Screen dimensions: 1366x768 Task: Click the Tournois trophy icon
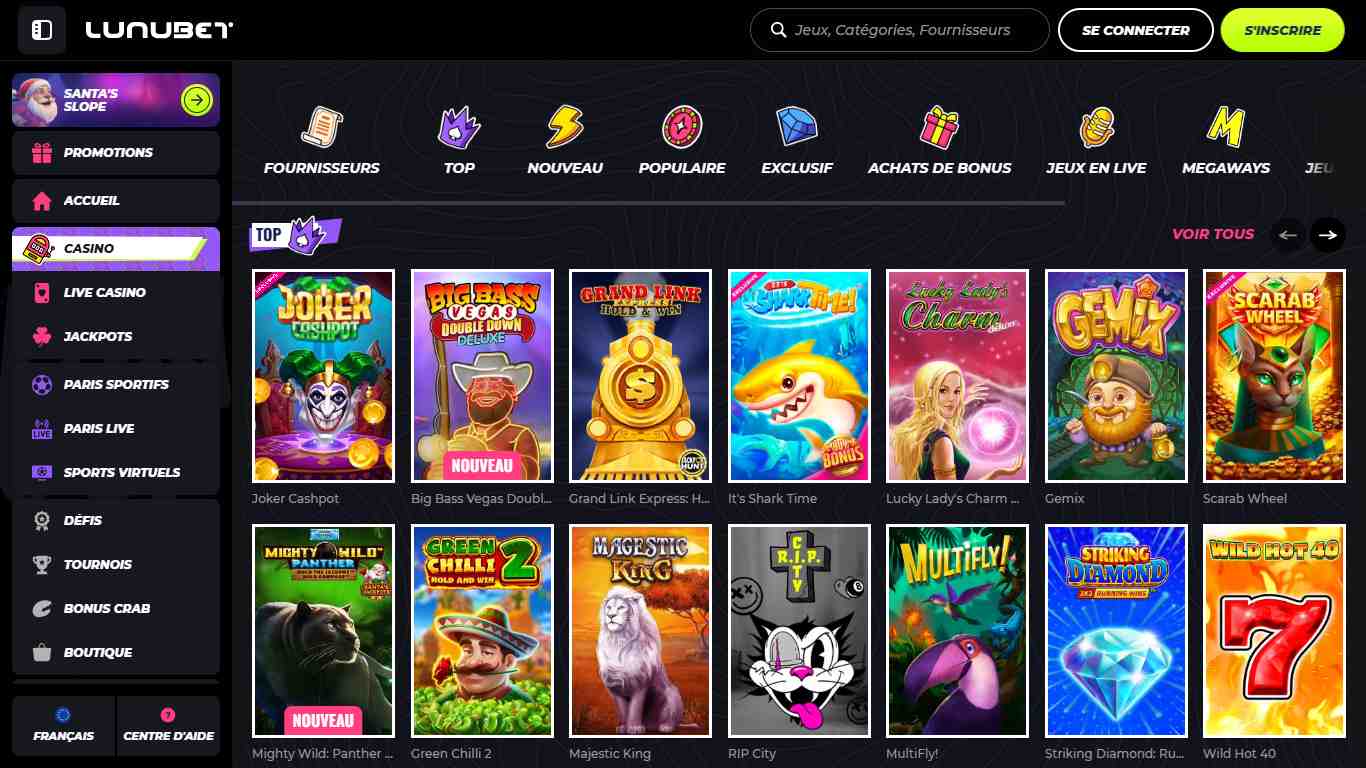point(42,565)
